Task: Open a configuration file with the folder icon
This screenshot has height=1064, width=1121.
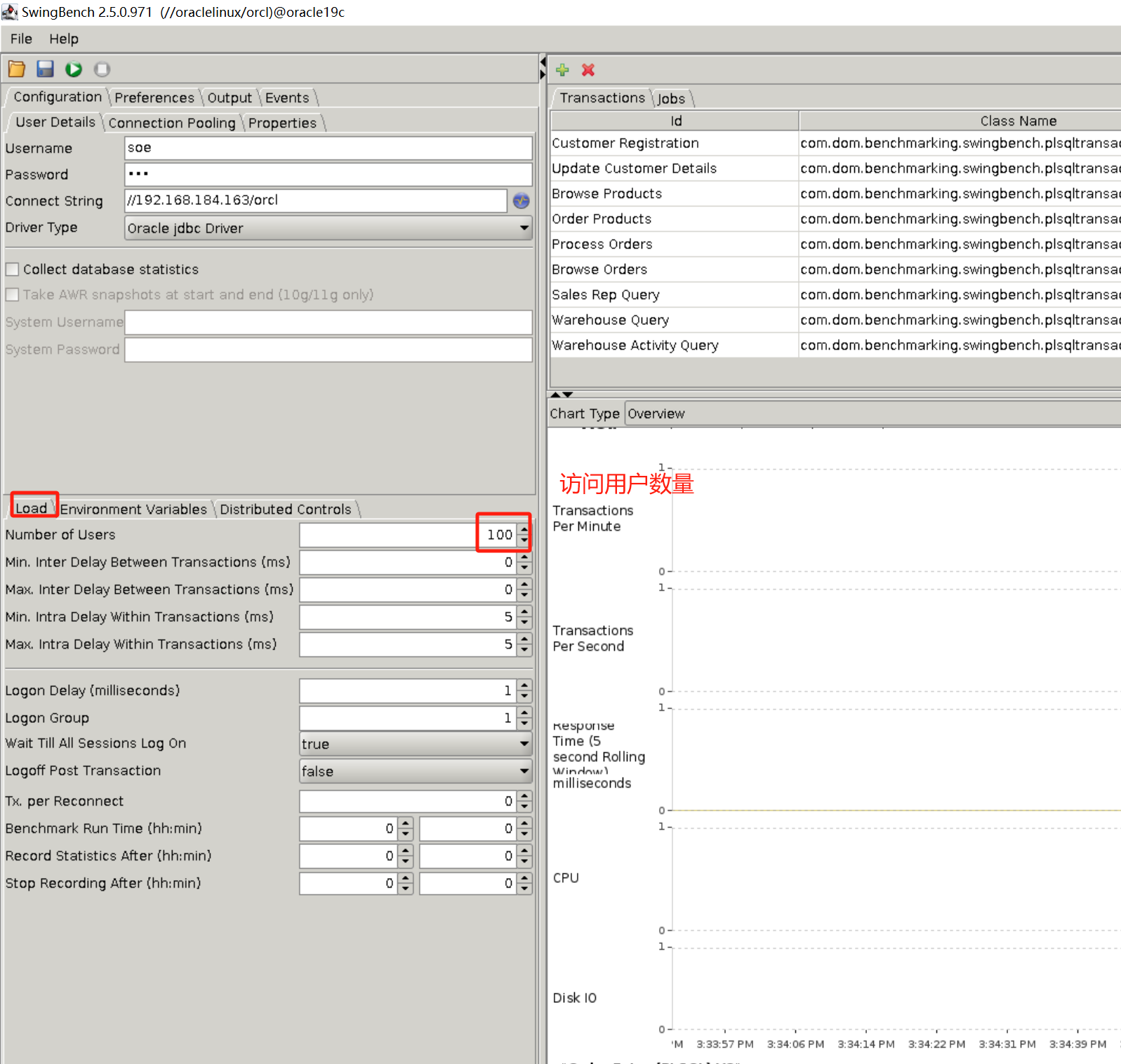Action: point(17,69)
